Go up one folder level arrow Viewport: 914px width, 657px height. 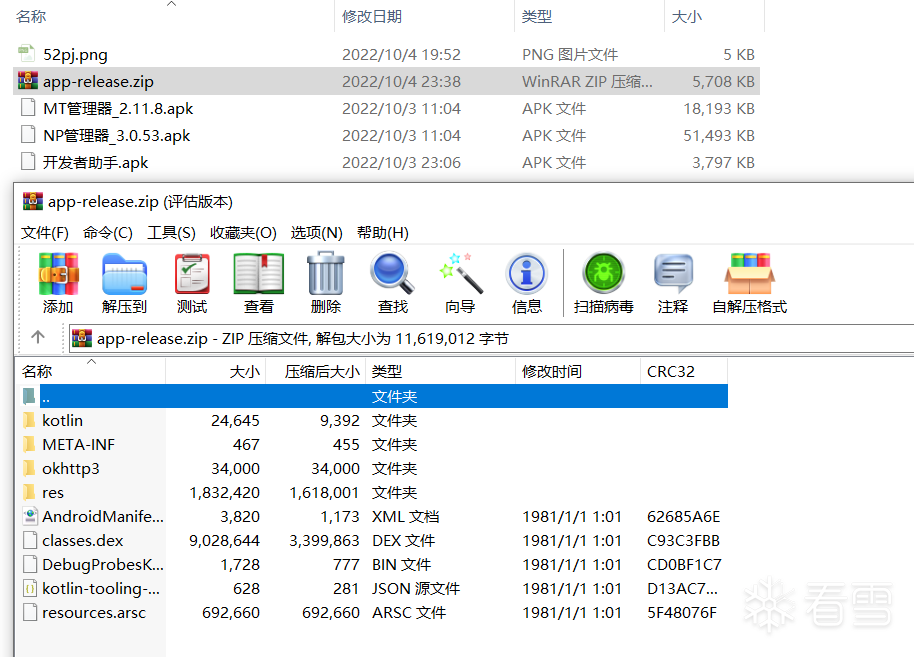tap(38, 338)
